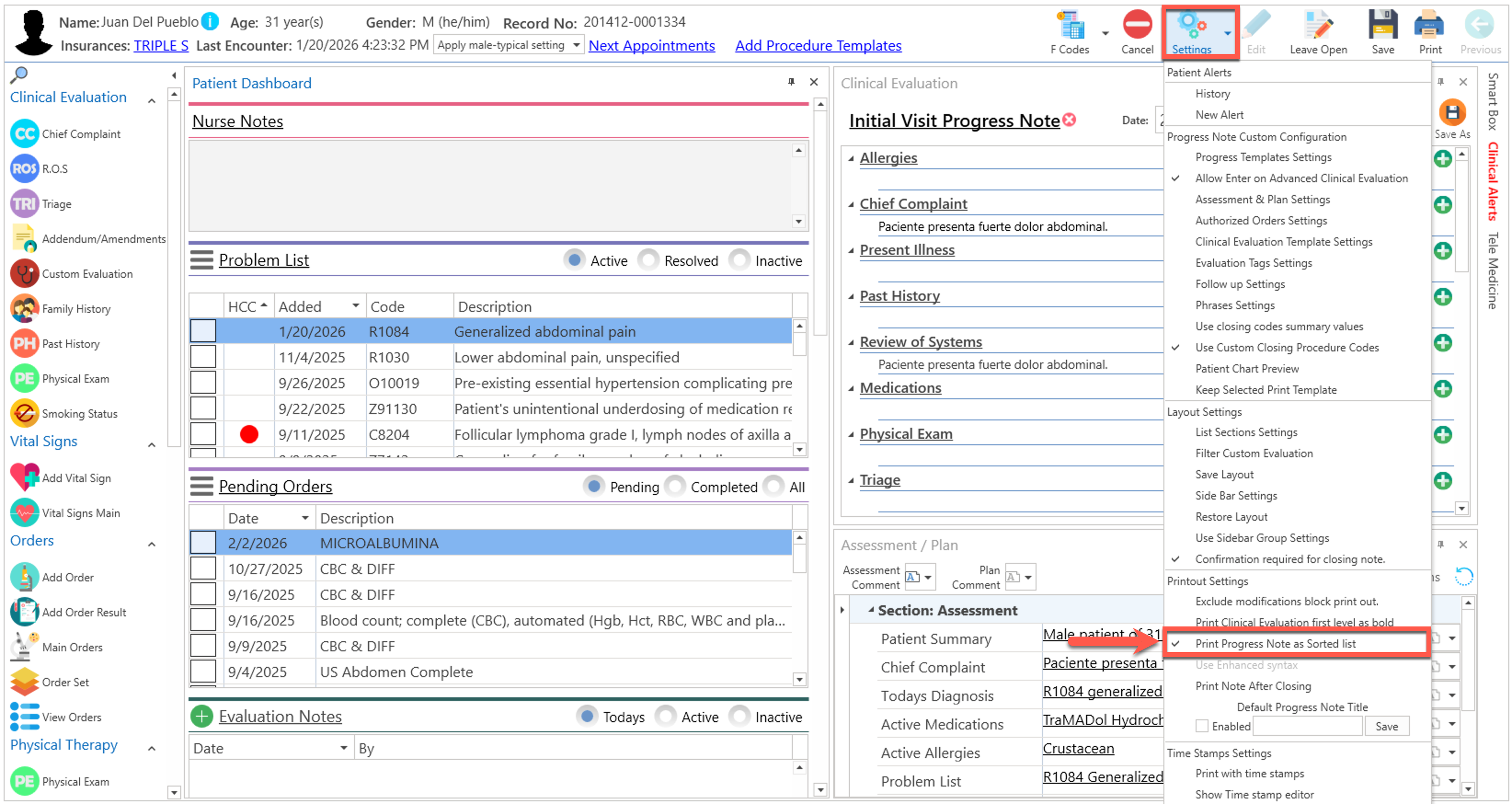Screen dimensions: 1512x804
Task: Choose Save Layout menu item
Action: tap(1225, 475)
